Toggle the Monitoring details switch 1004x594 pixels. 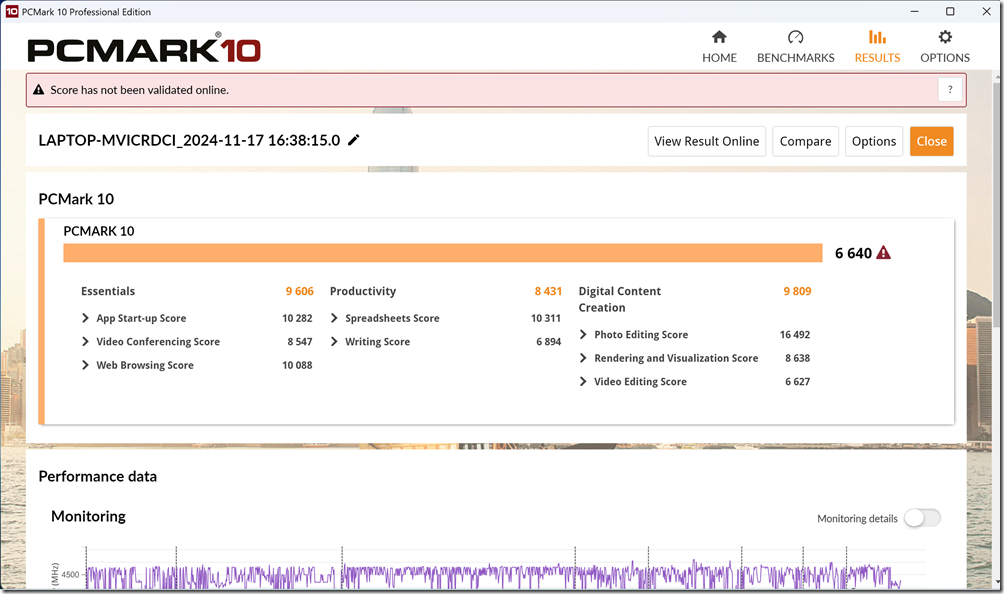pos(921,518)
